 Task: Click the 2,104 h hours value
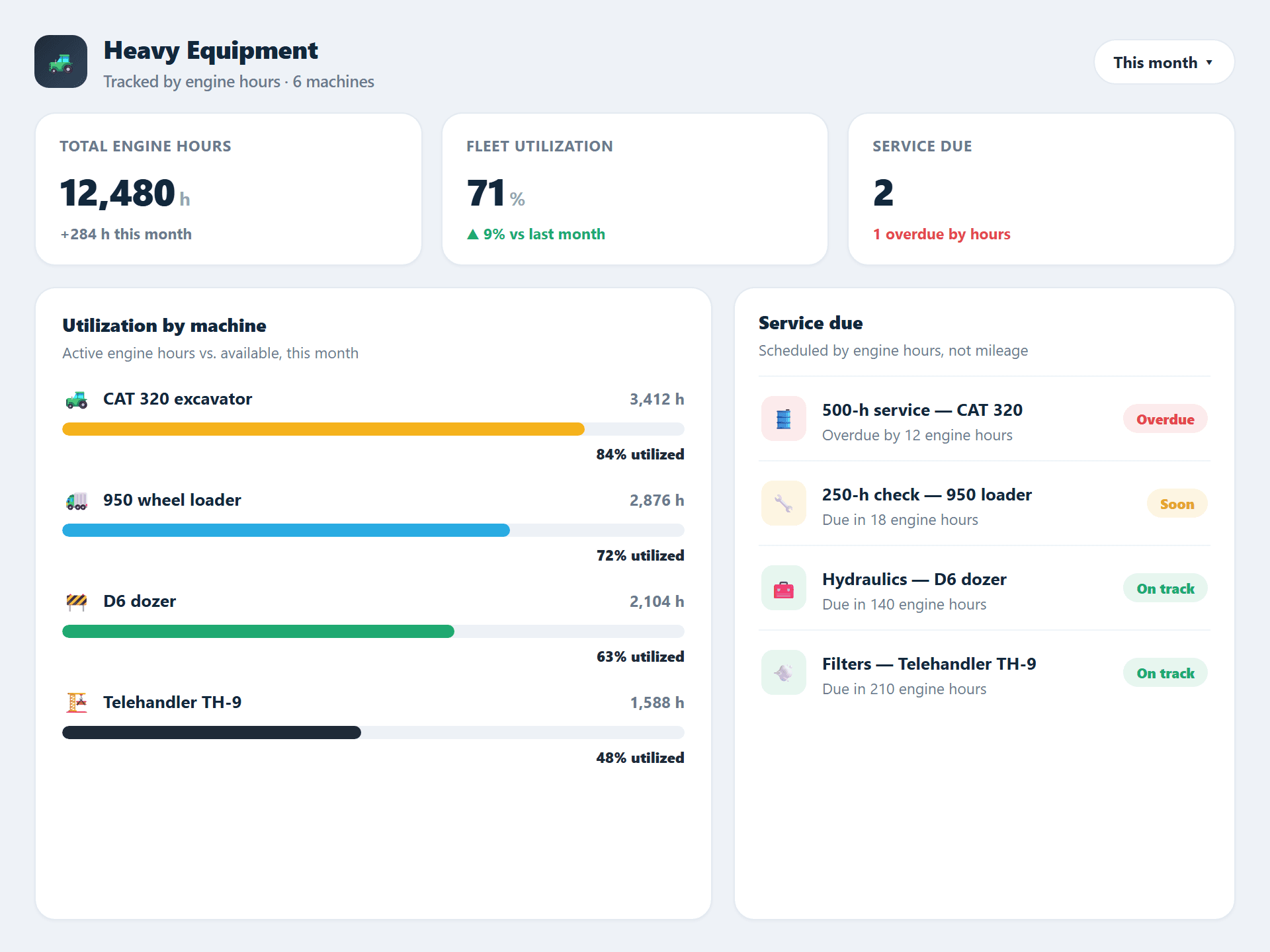pos(656,602)
